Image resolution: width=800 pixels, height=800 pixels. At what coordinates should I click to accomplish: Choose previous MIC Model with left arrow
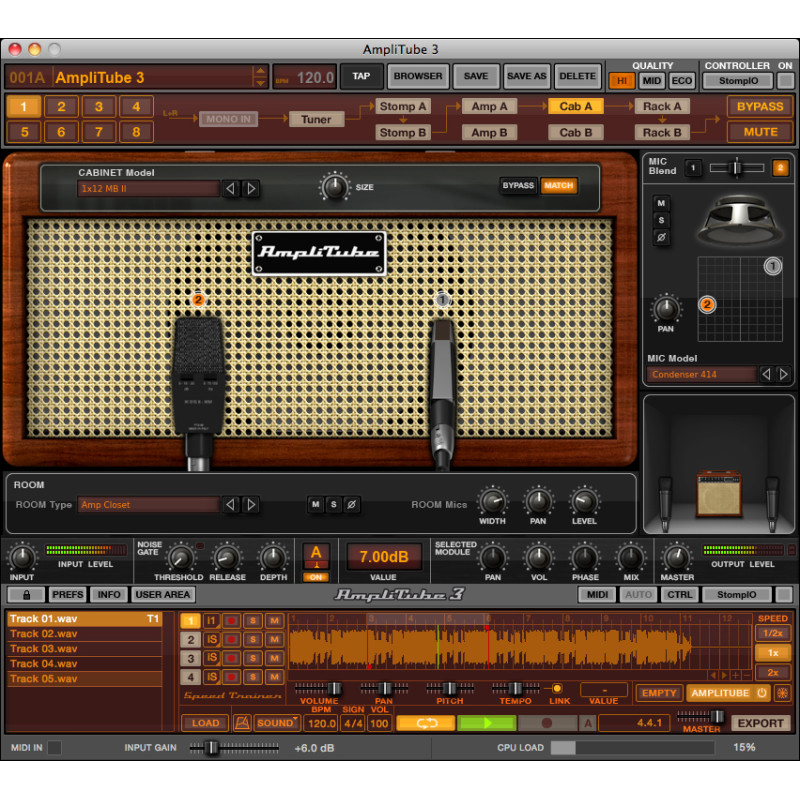tap(766, 374)
